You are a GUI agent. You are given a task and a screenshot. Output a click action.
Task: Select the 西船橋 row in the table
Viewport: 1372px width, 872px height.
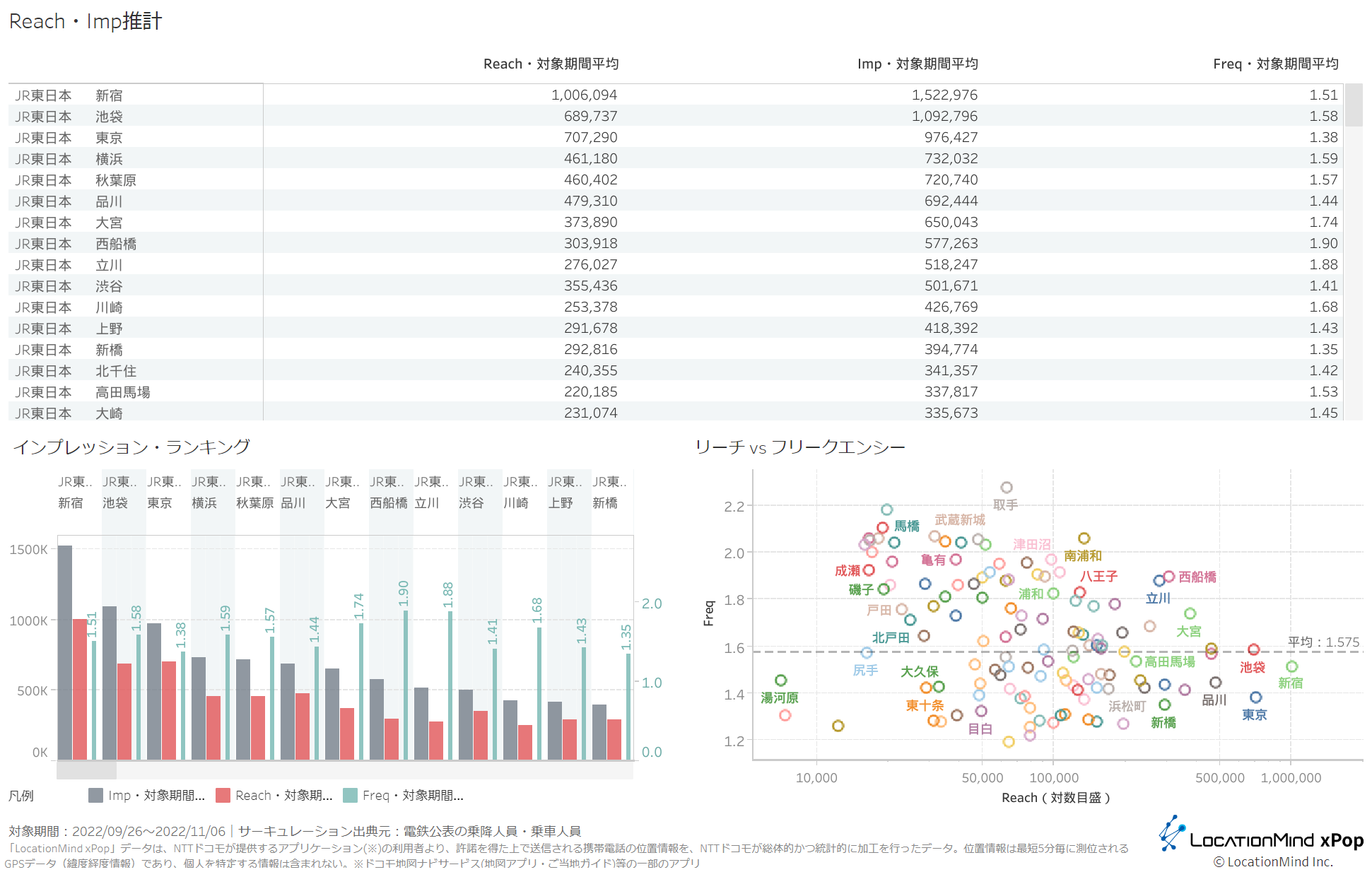point(116,244)
